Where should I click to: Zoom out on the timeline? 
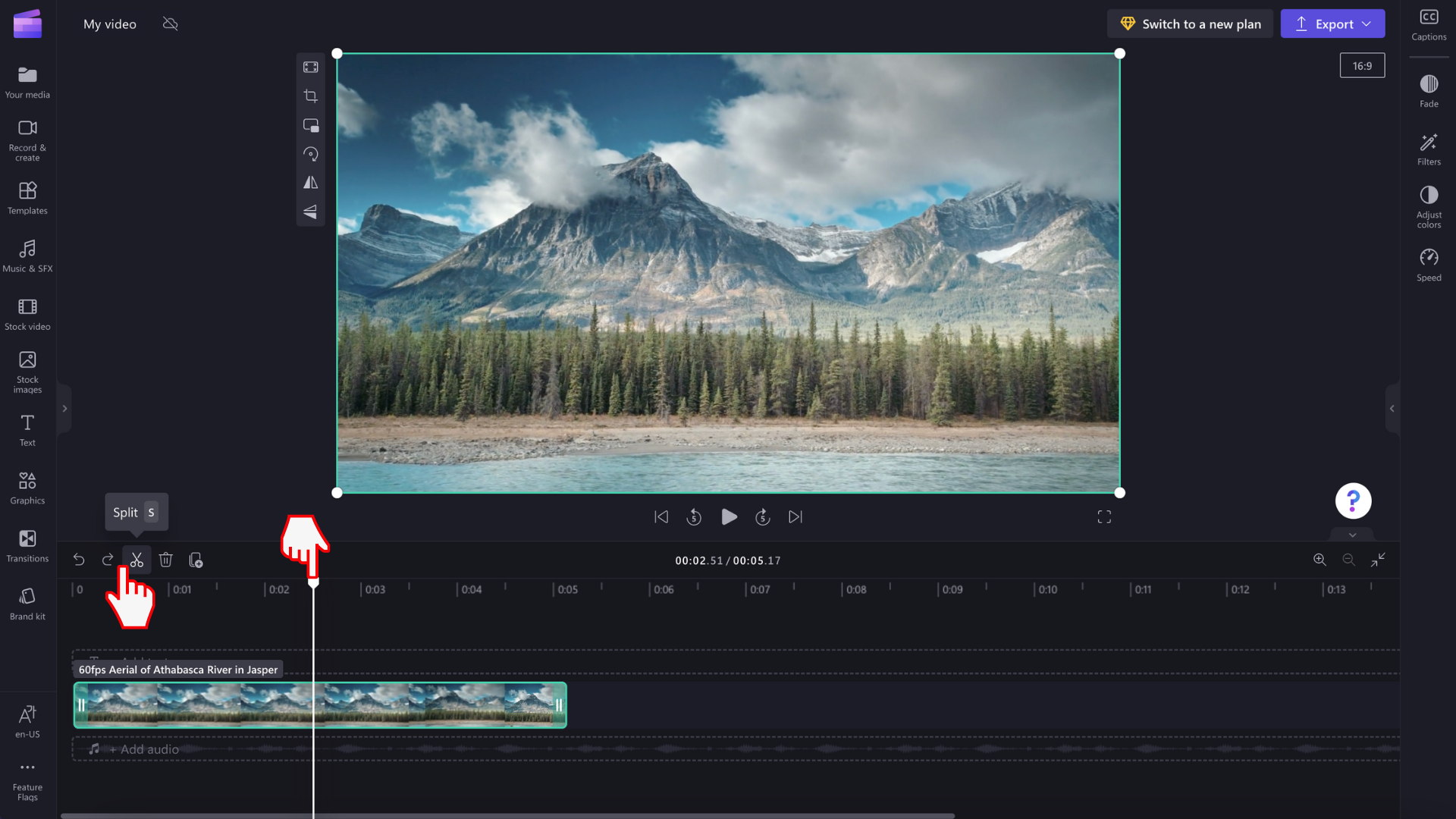click(1348, 560)
